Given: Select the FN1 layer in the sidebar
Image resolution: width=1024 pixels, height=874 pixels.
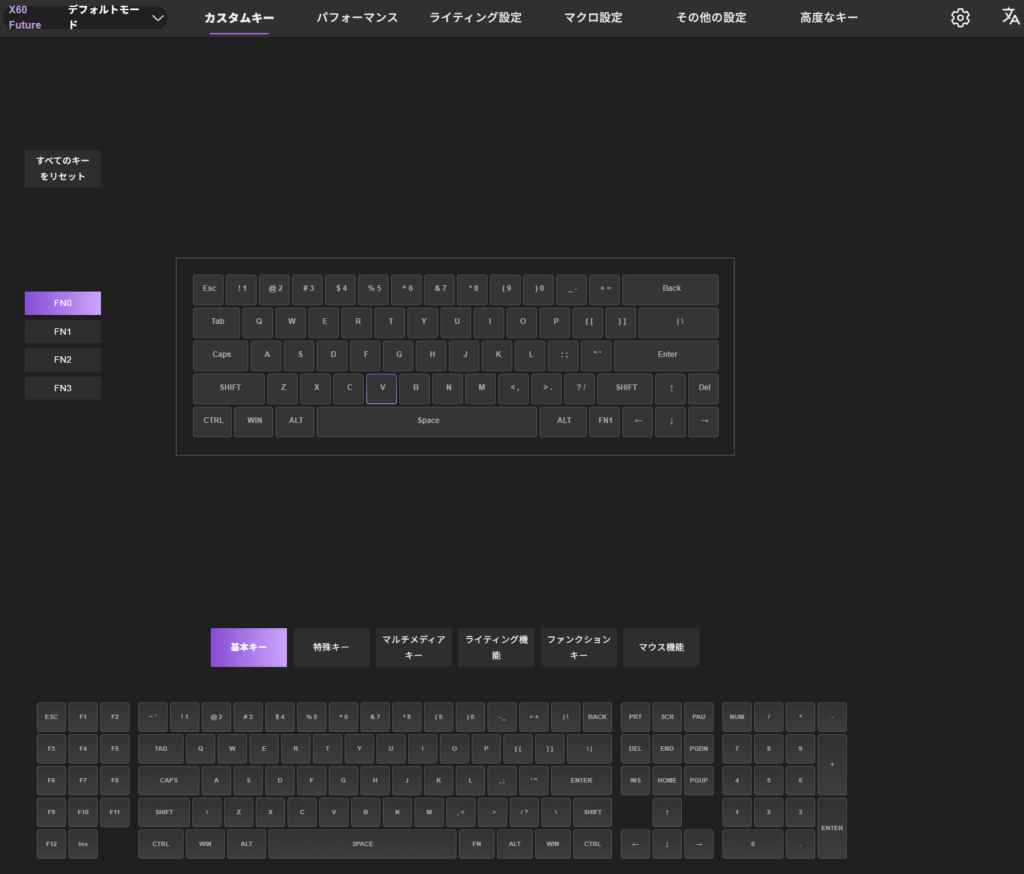Looking at the screenshot, I should (x=62, y=331).
